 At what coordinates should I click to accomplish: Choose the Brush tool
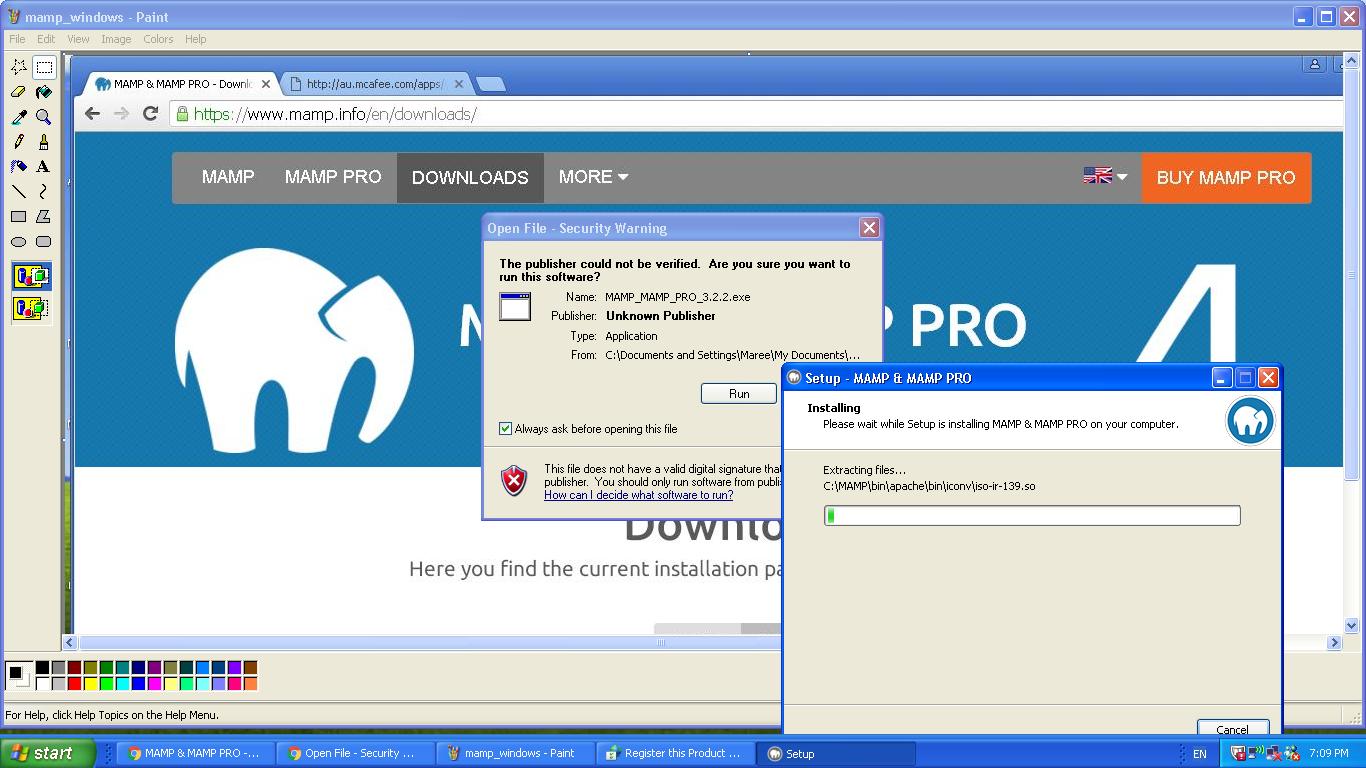[x=44, y=142]
